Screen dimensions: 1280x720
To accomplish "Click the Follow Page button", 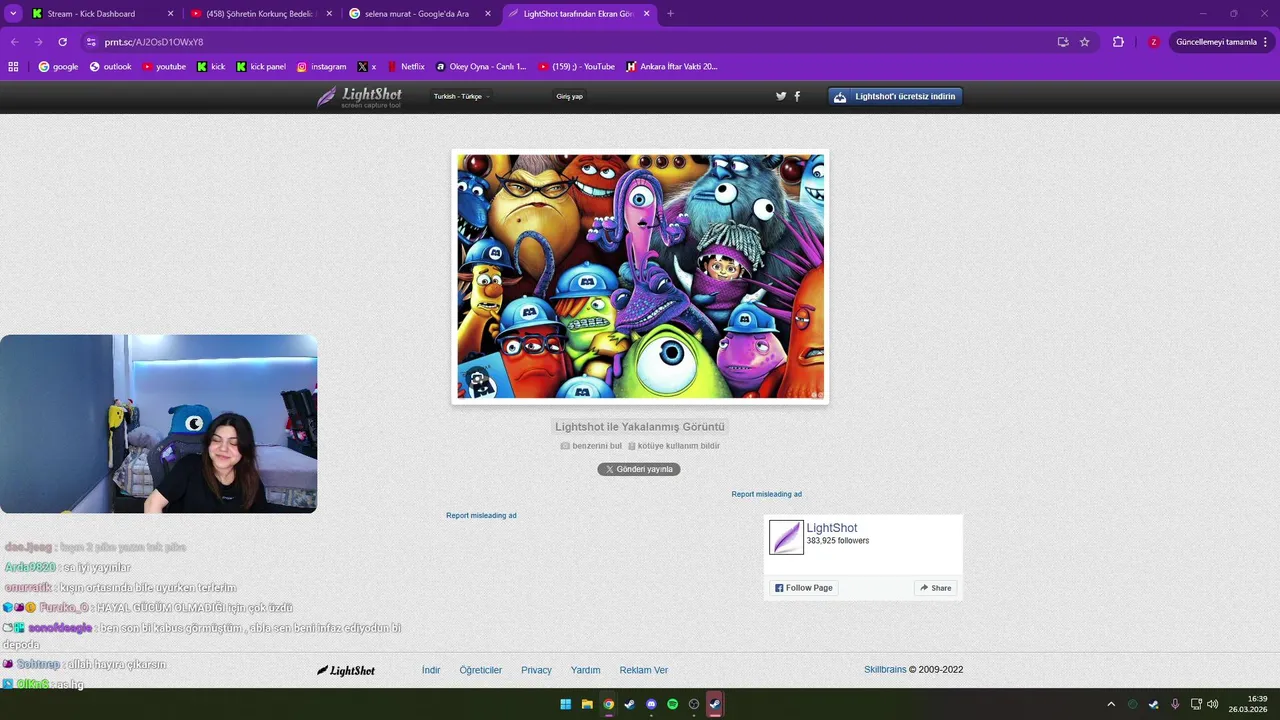I will (804, 588).
